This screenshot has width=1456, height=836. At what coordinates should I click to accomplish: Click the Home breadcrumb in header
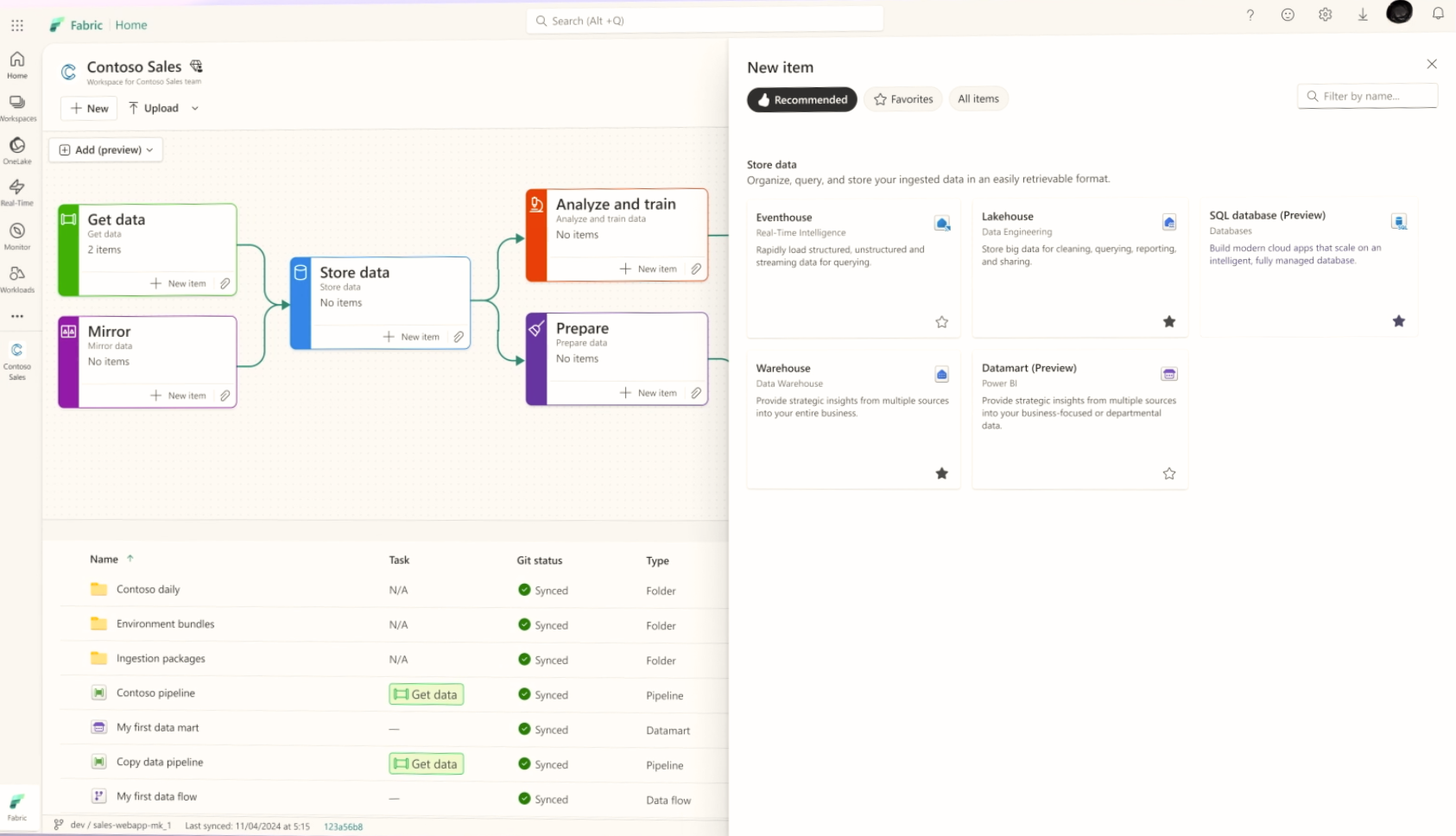[x=131, y=25]
